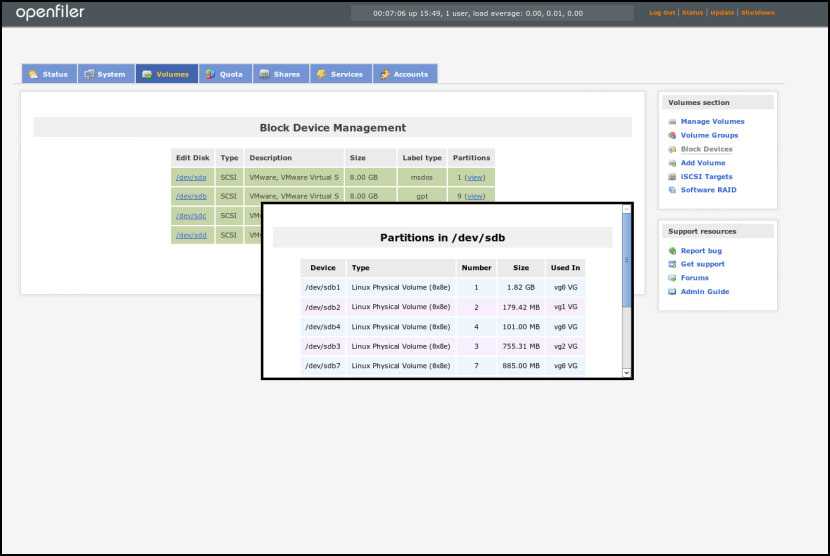
Task: Open the Forums support link
Action: point(694,278)
